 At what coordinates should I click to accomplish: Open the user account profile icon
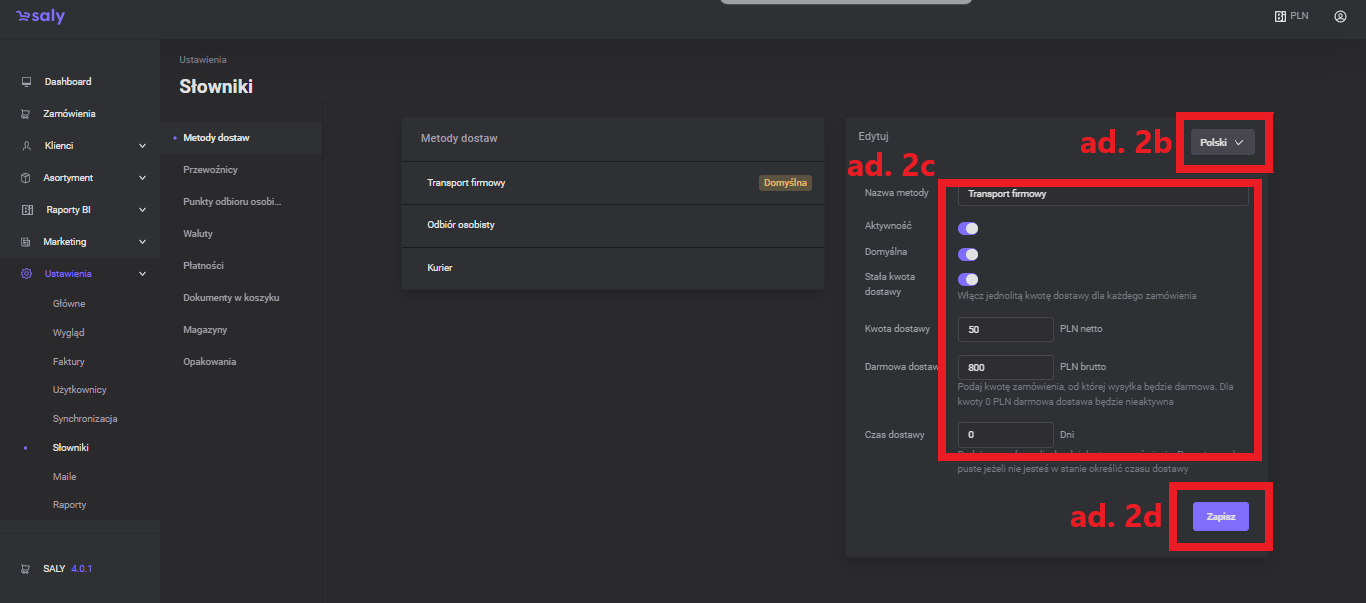pyautogui.click(x=1340, y=16)
